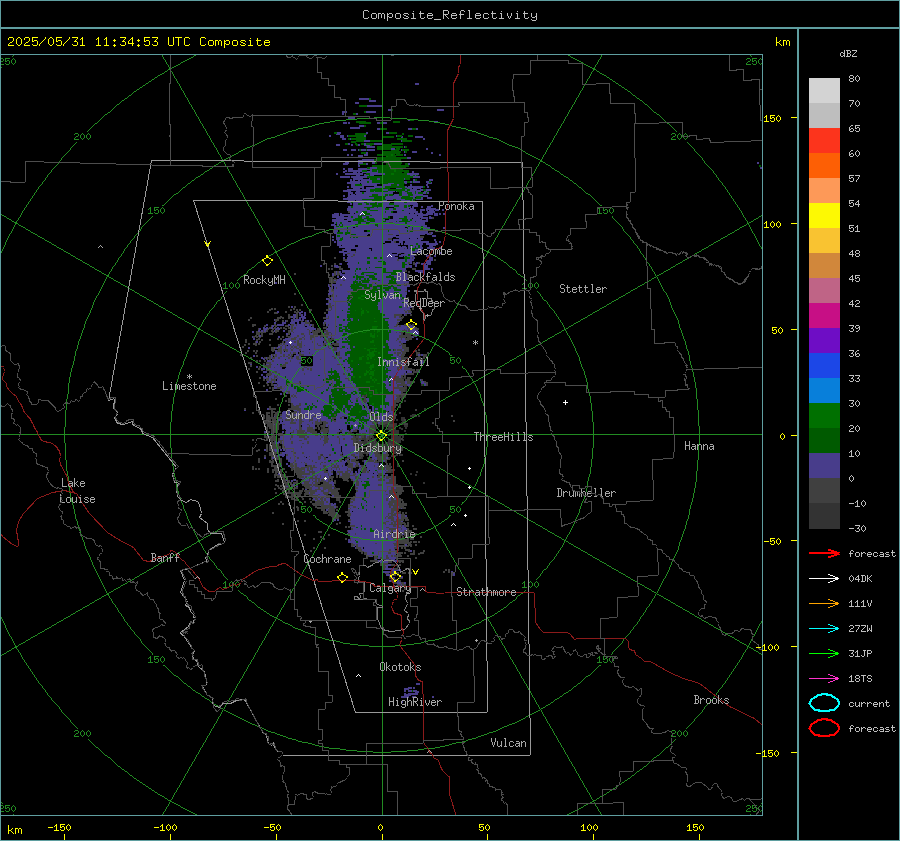The width and height of the screenshot is (900, 841).
Task: Click the magenta 18TS arrow icon
Action: point(824,679)
